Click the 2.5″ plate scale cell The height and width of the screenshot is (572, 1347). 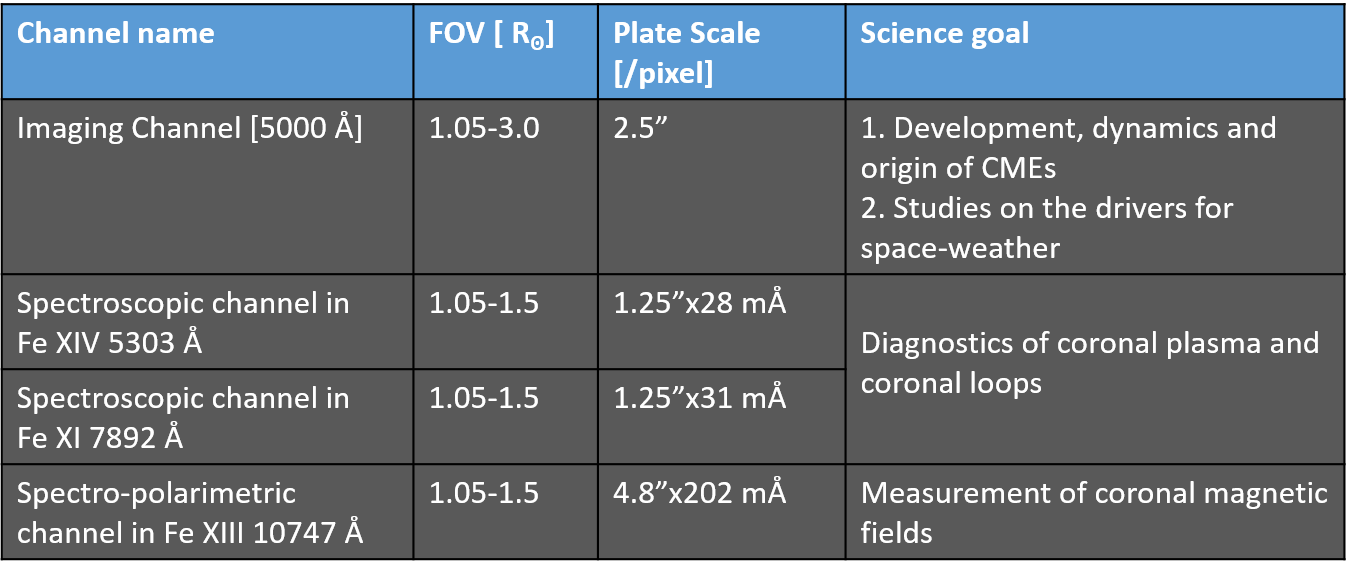tap(722, 186)
